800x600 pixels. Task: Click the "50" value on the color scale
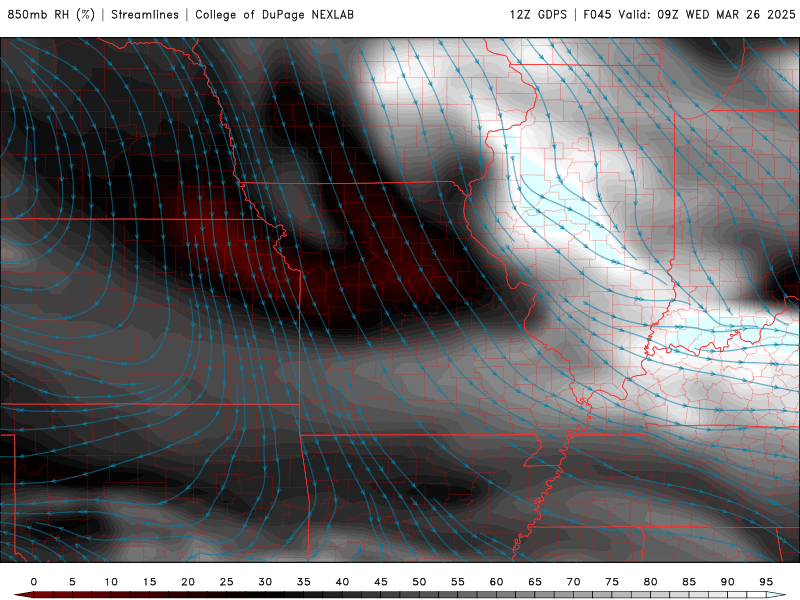[419, 582]
